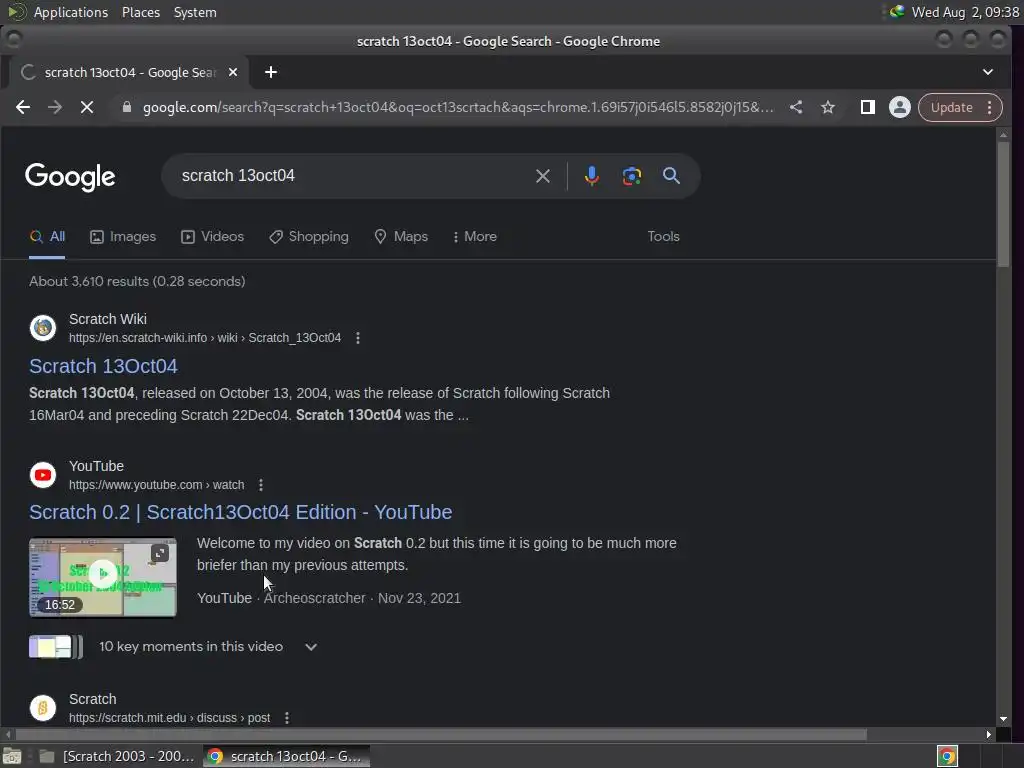Image resolution: width=1024 pixels, height=768 pixels.
Task: Open a new Chrome tab
Action: coord(270,72)
